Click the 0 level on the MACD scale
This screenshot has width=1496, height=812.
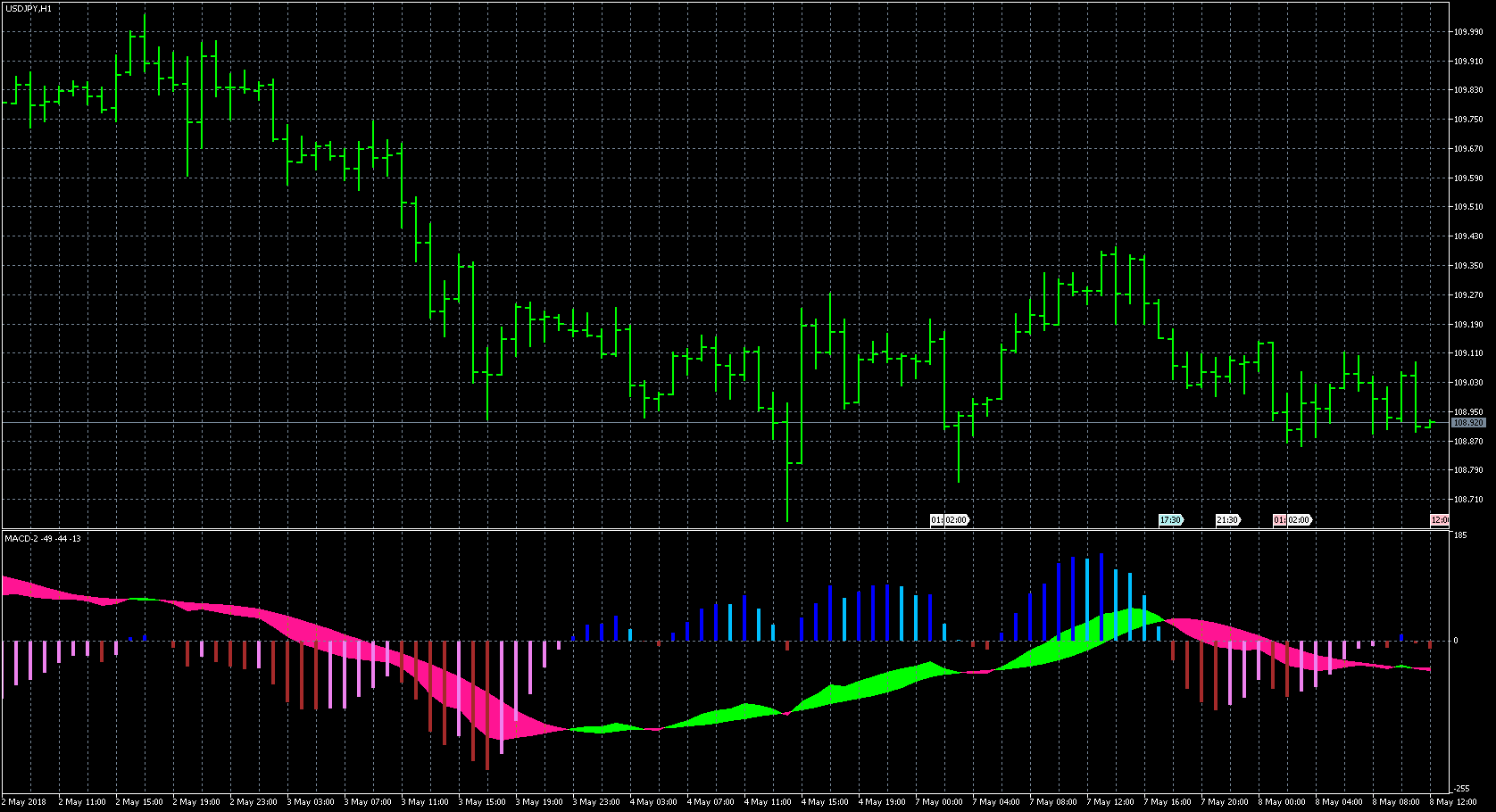1456,641
